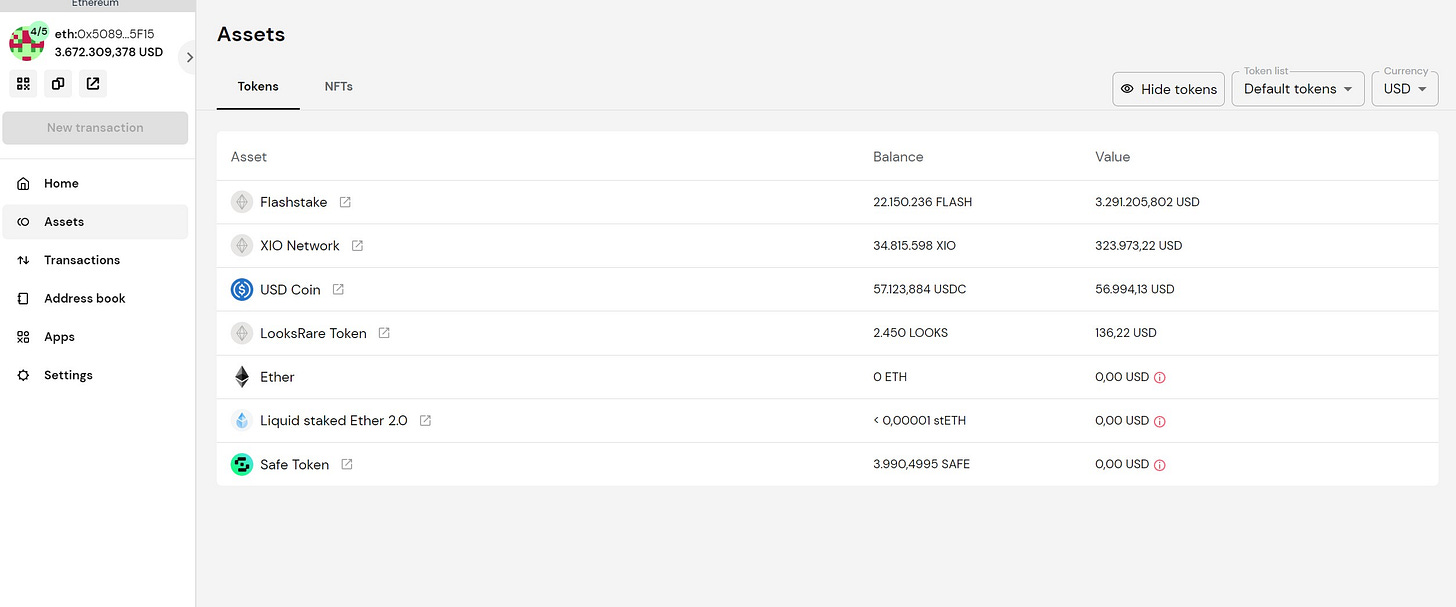Viewport: 1456px width, 607px height.
Task: Open XIO Network external explorer link
Action: 357,246
